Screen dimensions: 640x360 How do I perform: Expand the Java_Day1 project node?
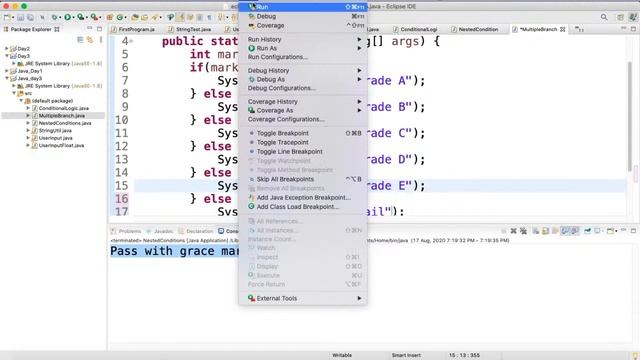[7, 71]
